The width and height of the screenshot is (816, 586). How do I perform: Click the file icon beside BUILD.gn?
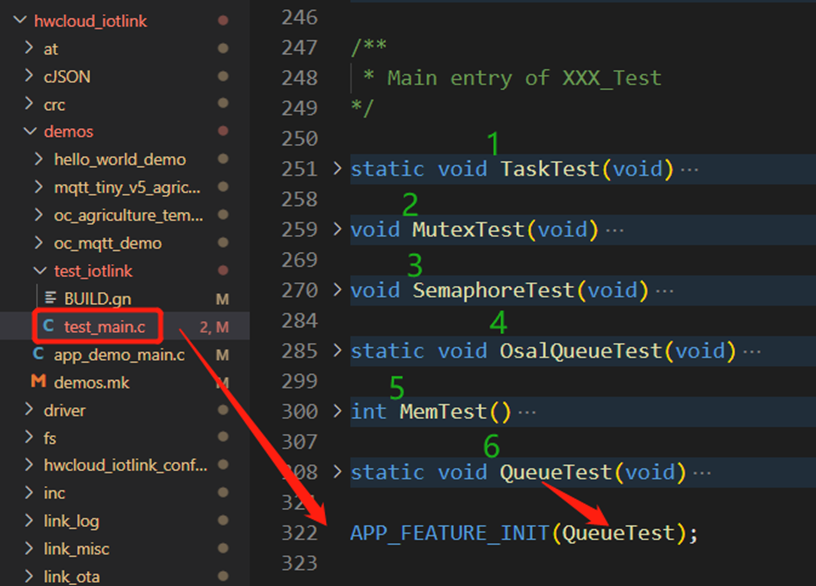click(50, 299)
